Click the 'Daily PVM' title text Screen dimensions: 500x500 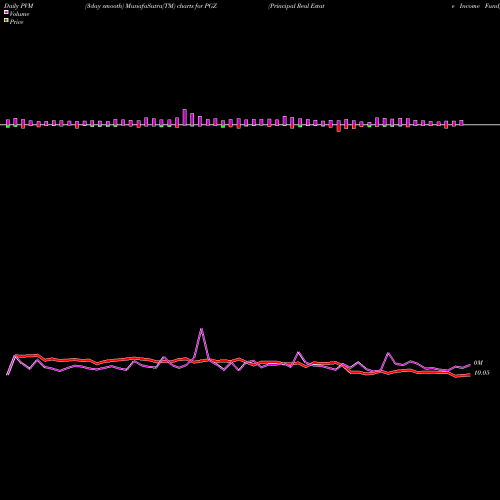click(x=19, y=6)
